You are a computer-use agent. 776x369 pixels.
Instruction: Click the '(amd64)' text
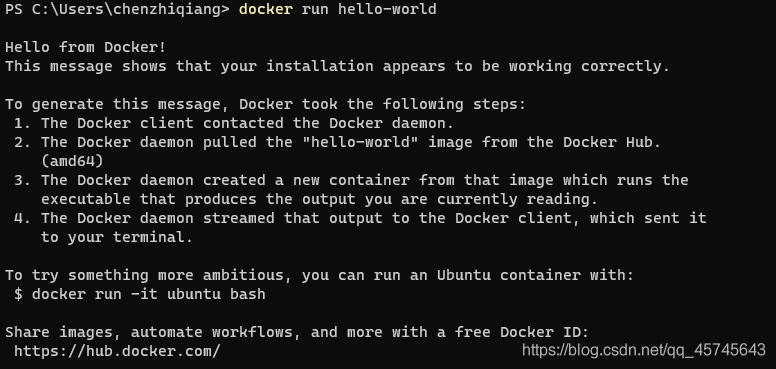coord(72,162)
